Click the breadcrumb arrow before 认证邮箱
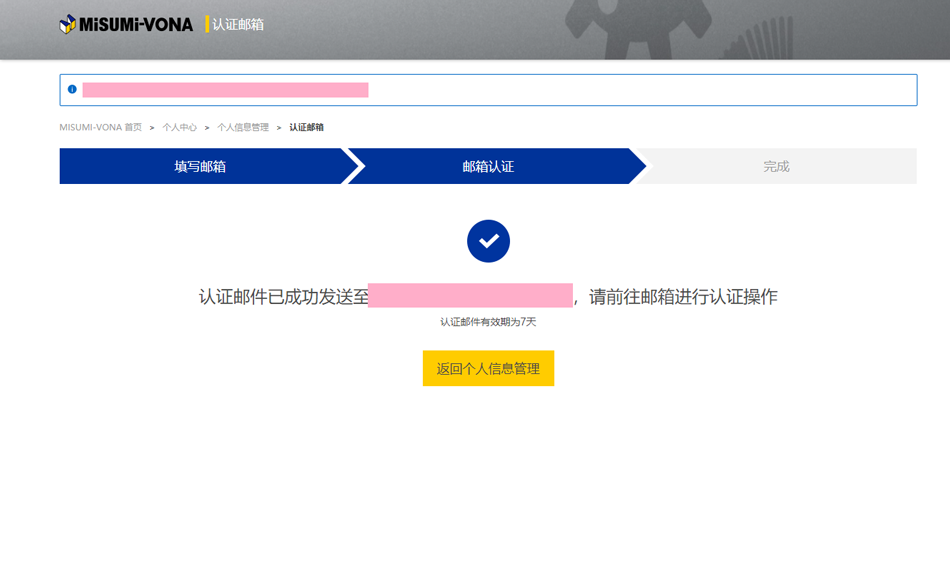 pyautogui.click(x=279, y=128)
